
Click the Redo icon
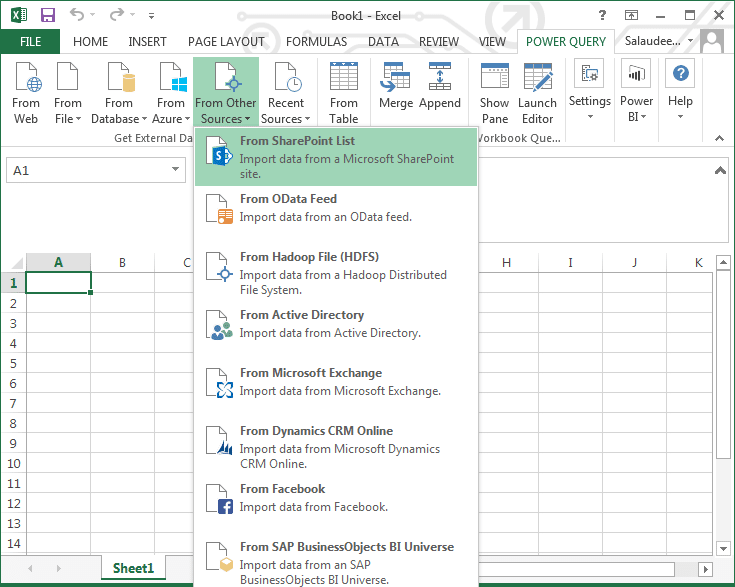click(x=116, y=15)
